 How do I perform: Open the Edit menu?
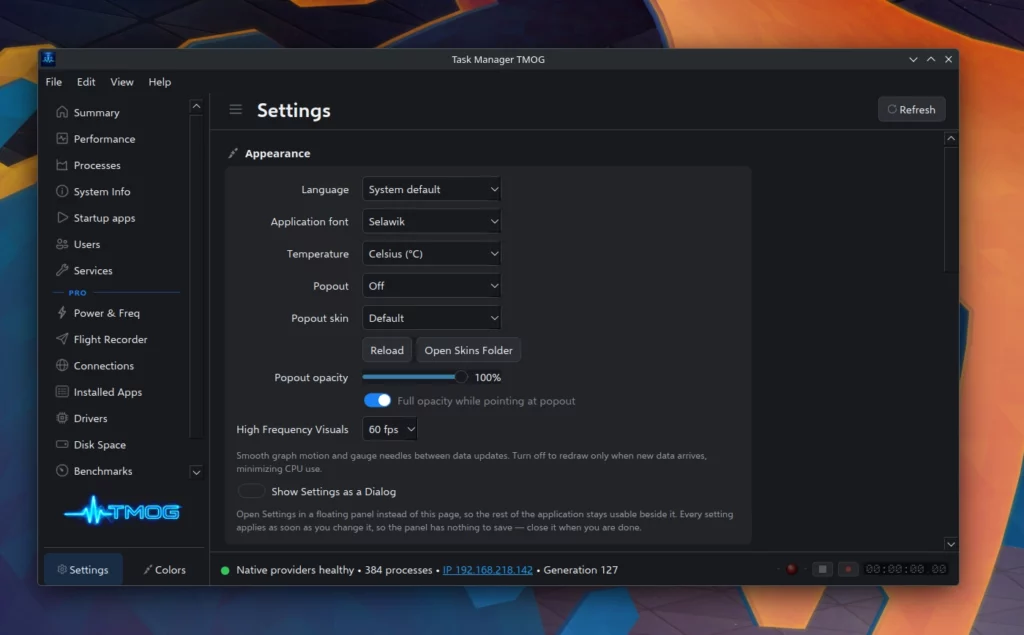[86, 82]
